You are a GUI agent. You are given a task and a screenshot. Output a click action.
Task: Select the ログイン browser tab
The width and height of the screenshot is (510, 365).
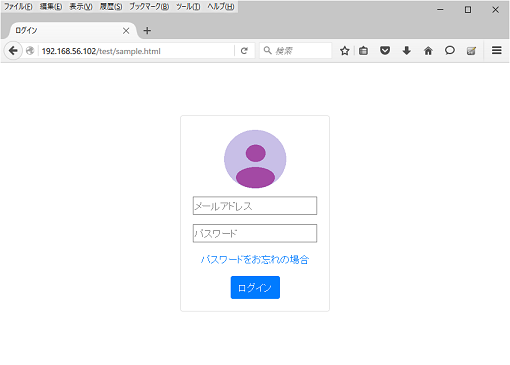(71, 31)
